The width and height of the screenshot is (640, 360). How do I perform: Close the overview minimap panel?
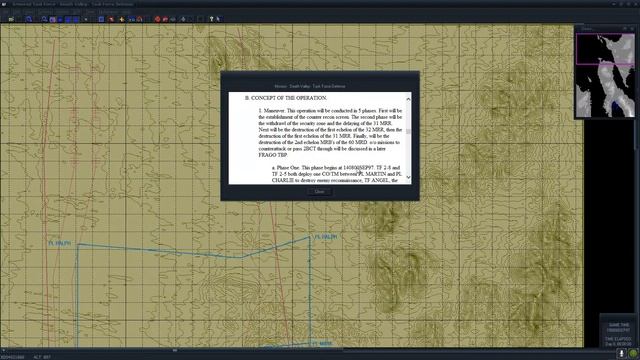[632, 29]
